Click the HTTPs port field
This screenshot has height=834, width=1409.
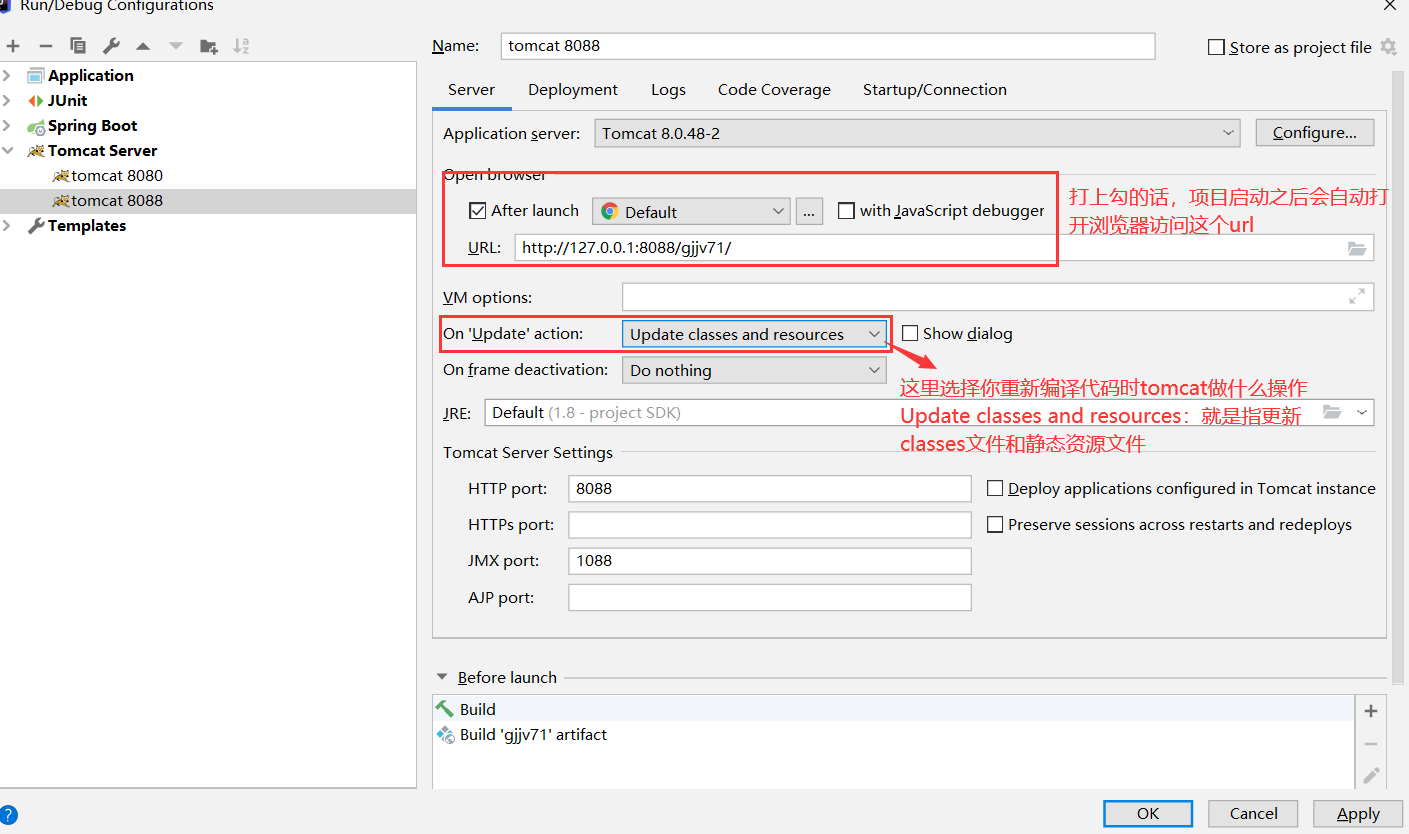click(770, 524)
